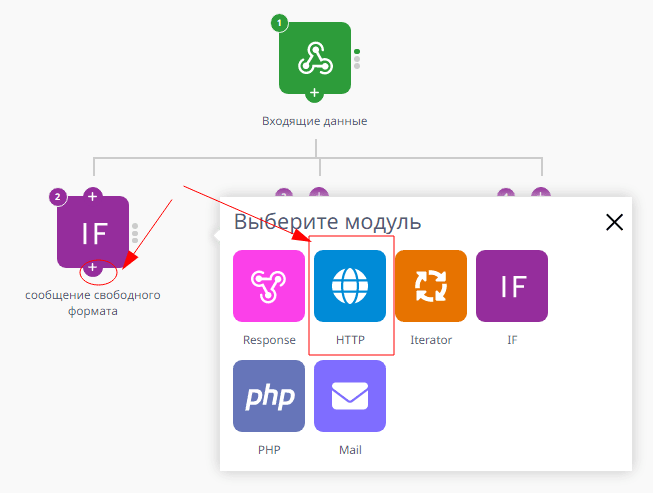Select the HTTP globe module icon
The width and height of the screenshot is (653, 493).
[x=349, y=286]
